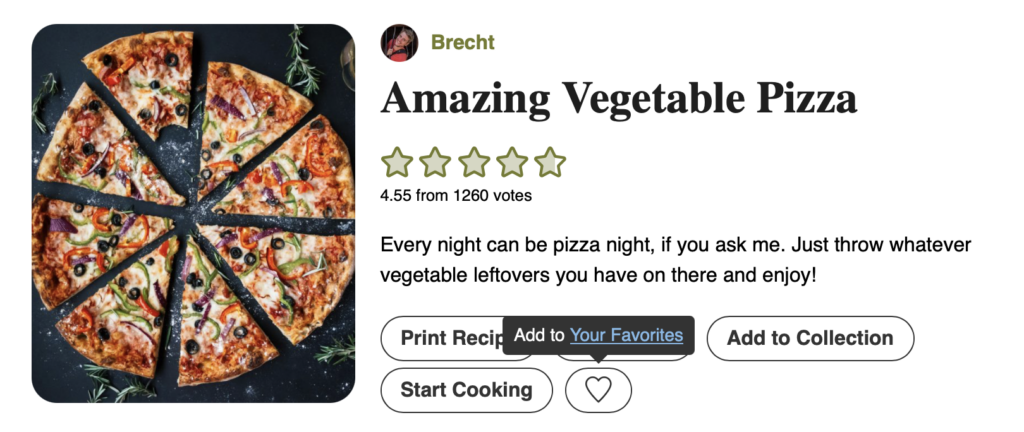This screenshot has width=1024, height=432.
Task: Rate the recipe one star
Action: tap(397, 162)
